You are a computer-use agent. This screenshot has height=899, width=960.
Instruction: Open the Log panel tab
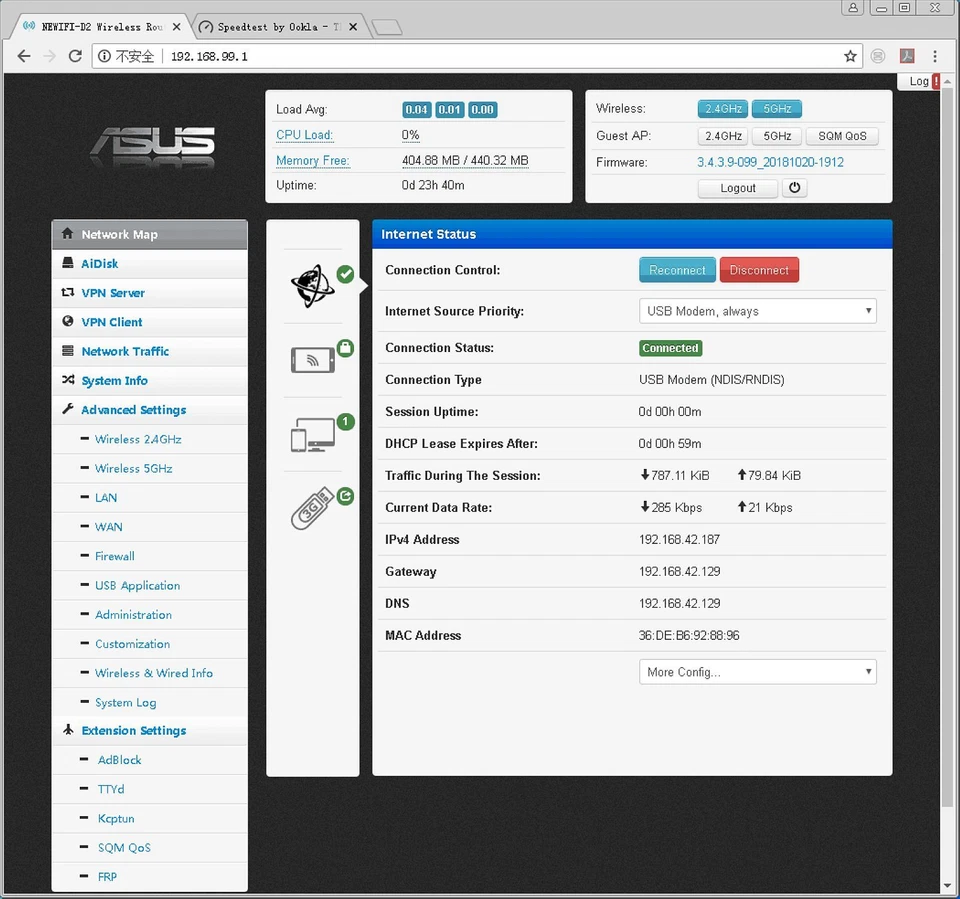(x=919, y=81)
